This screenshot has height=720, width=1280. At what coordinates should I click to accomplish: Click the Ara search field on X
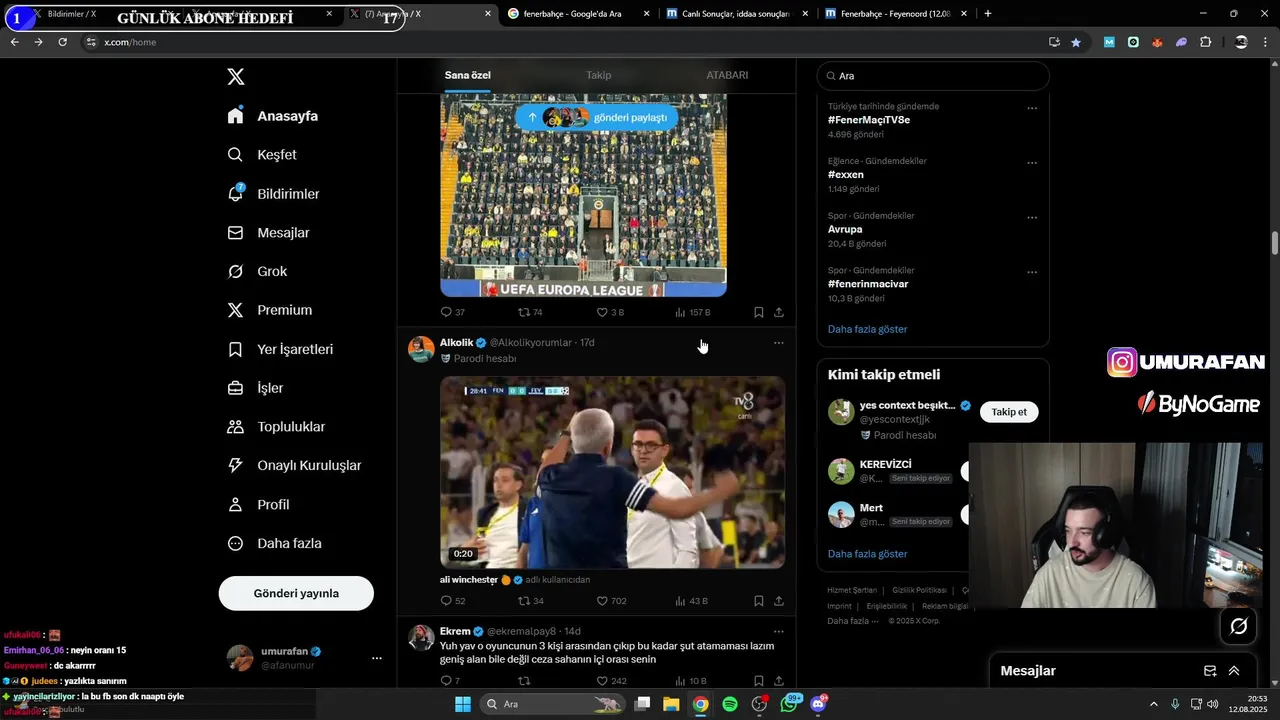click(x=933, y=76)
